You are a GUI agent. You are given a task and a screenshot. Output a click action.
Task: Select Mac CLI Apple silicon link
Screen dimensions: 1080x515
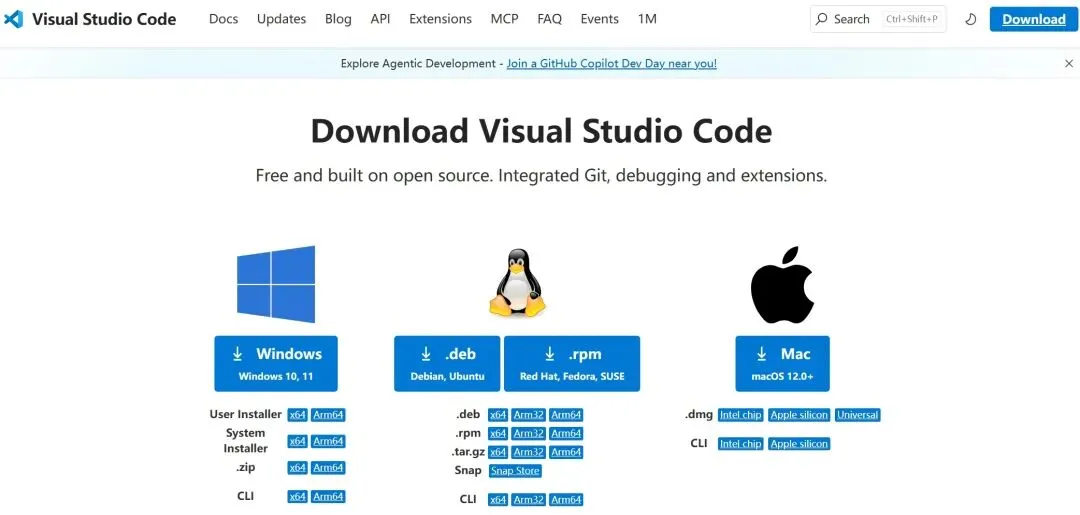799,443
